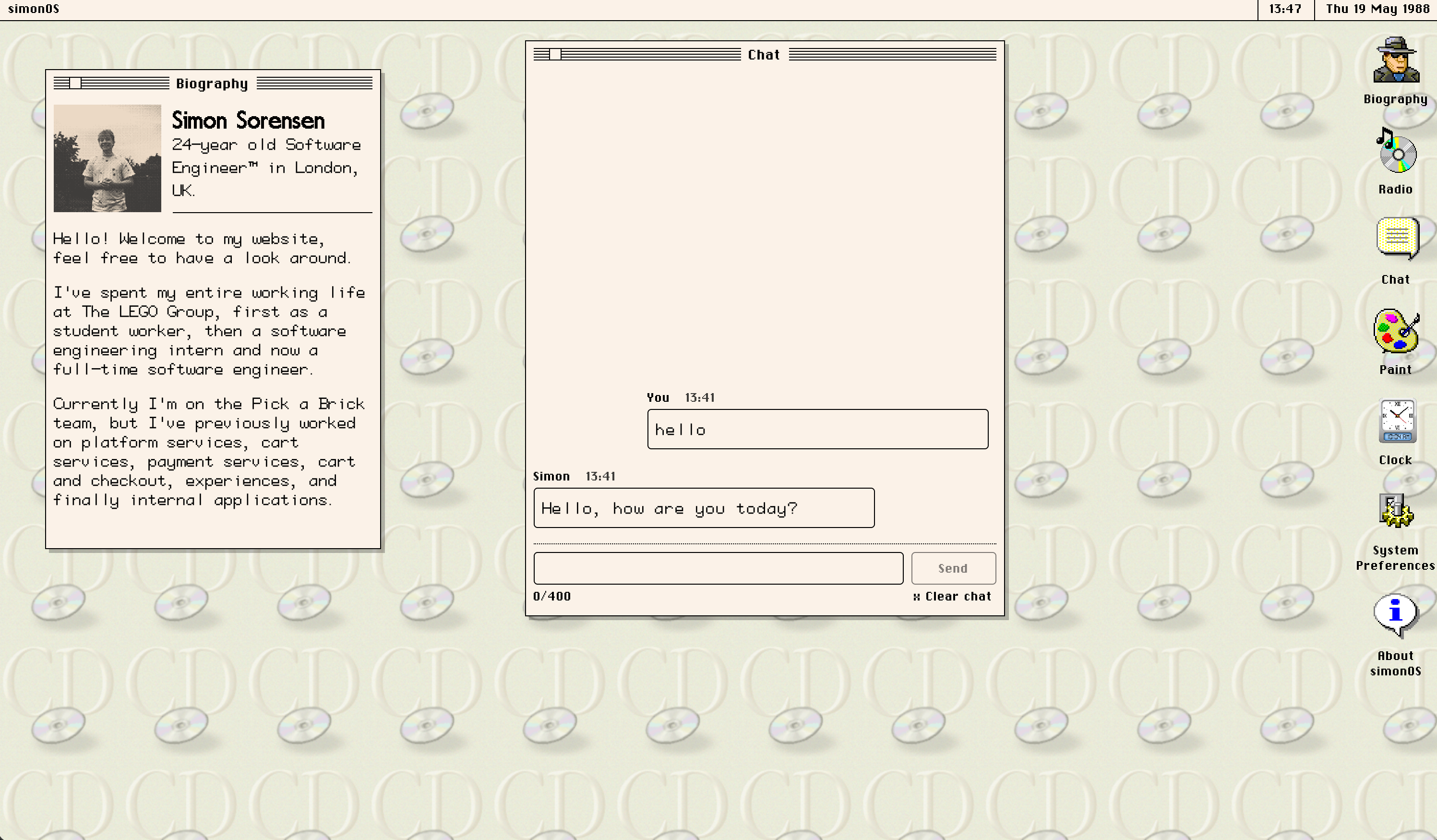Close the Chat window with its title-bar box
This screenshot has height=840, width=1437.
point(555,54)
